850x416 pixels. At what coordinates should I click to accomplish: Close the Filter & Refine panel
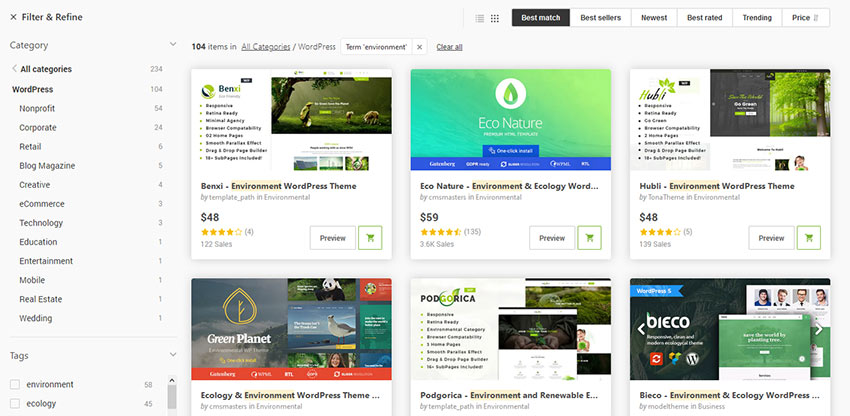(x=15, y=17)
